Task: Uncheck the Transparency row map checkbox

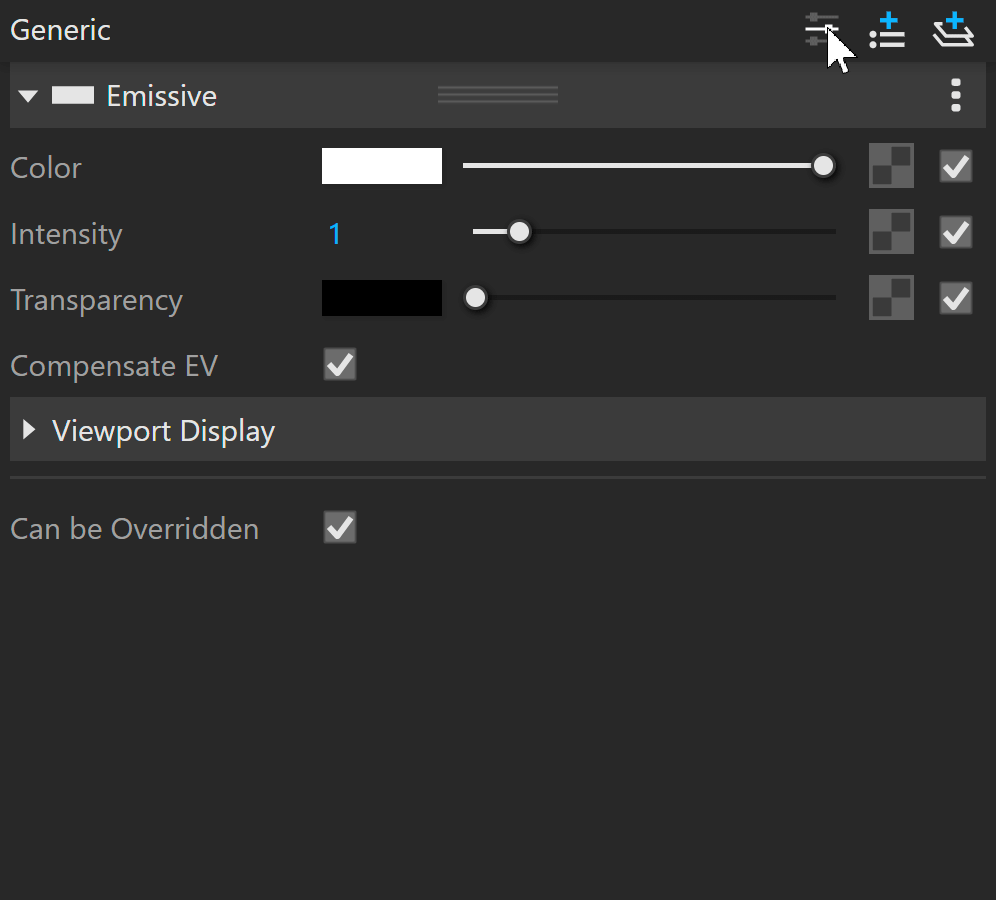Action: coord(956,298)
